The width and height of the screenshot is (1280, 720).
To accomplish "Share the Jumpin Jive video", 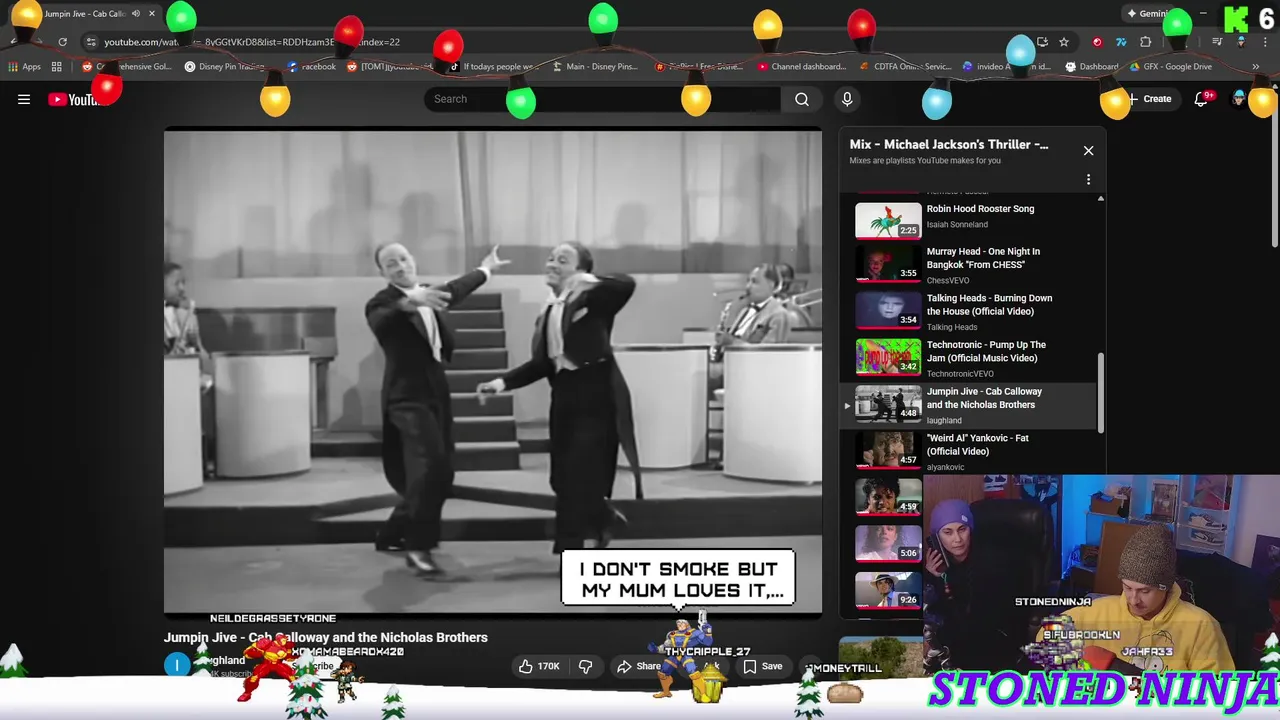I will tap(639, 666).
